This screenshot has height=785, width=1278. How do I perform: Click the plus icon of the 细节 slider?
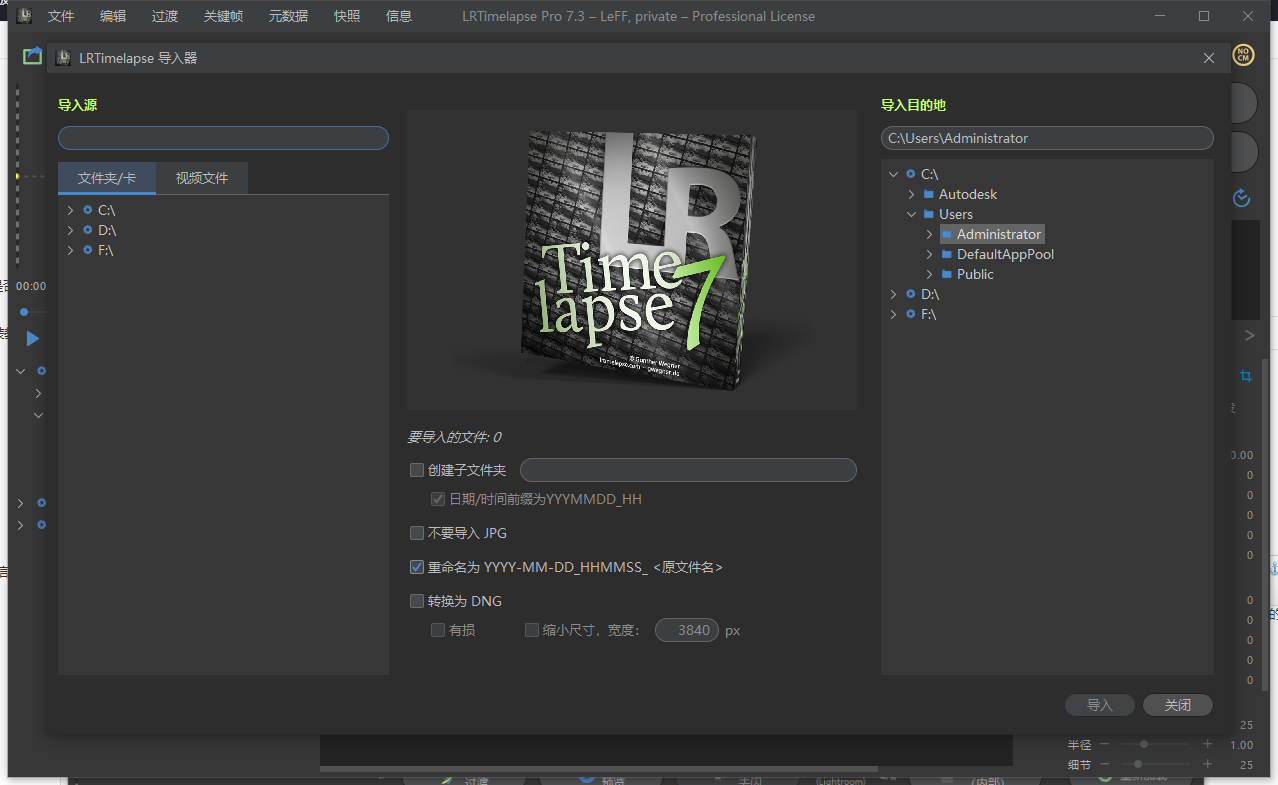[x=1208, y=765]
